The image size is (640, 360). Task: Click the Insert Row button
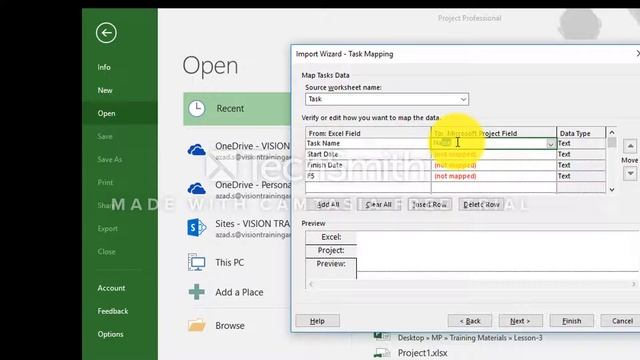429,204
